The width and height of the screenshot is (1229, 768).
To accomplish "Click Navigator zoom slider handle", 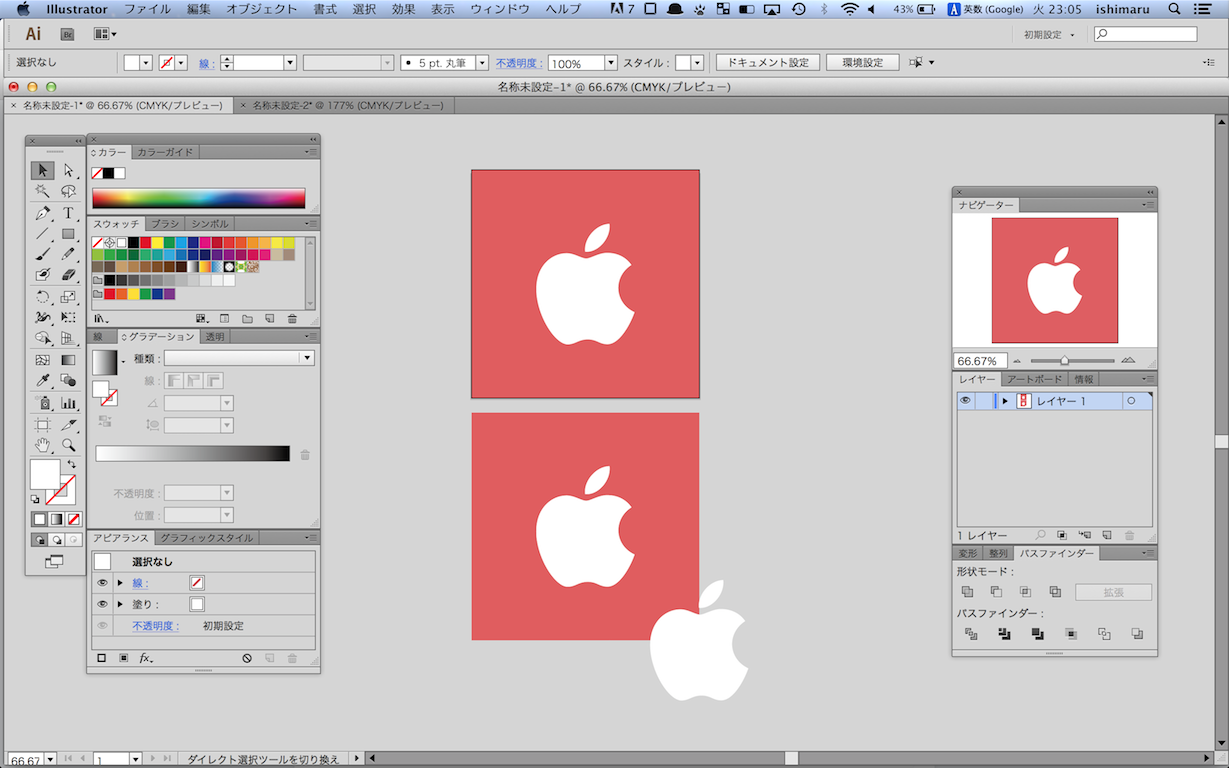I will [1064, 360].
